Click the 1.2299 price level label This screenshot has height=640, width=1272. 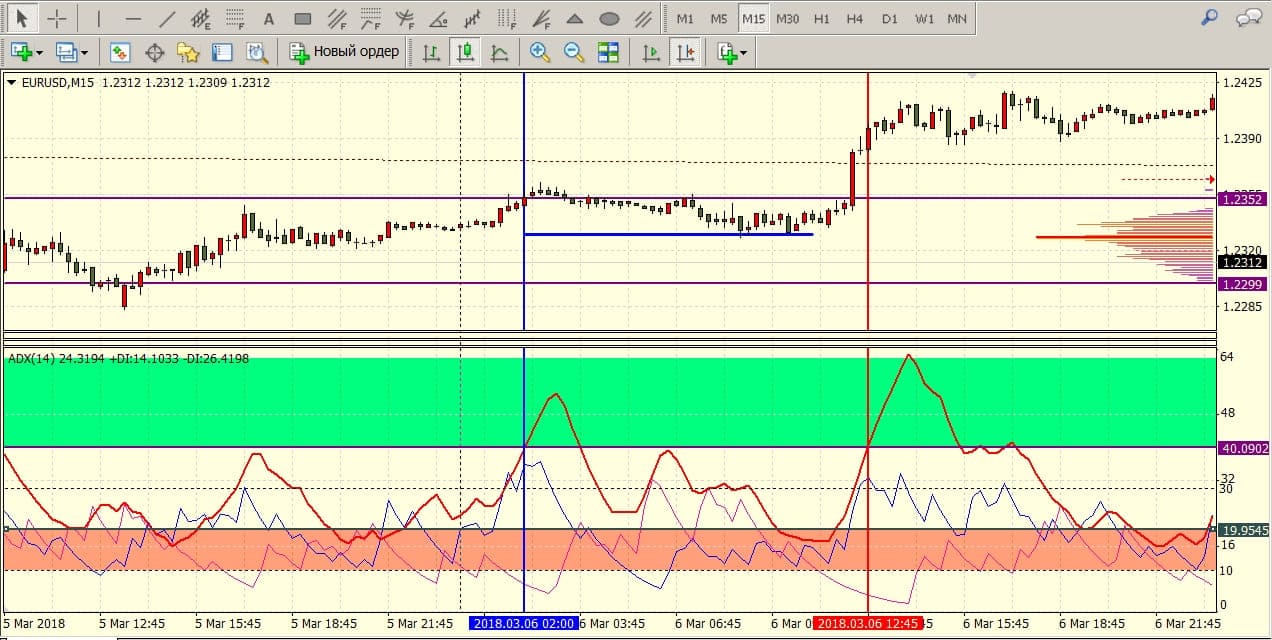pyautogui.click(x=1242, y=284)
